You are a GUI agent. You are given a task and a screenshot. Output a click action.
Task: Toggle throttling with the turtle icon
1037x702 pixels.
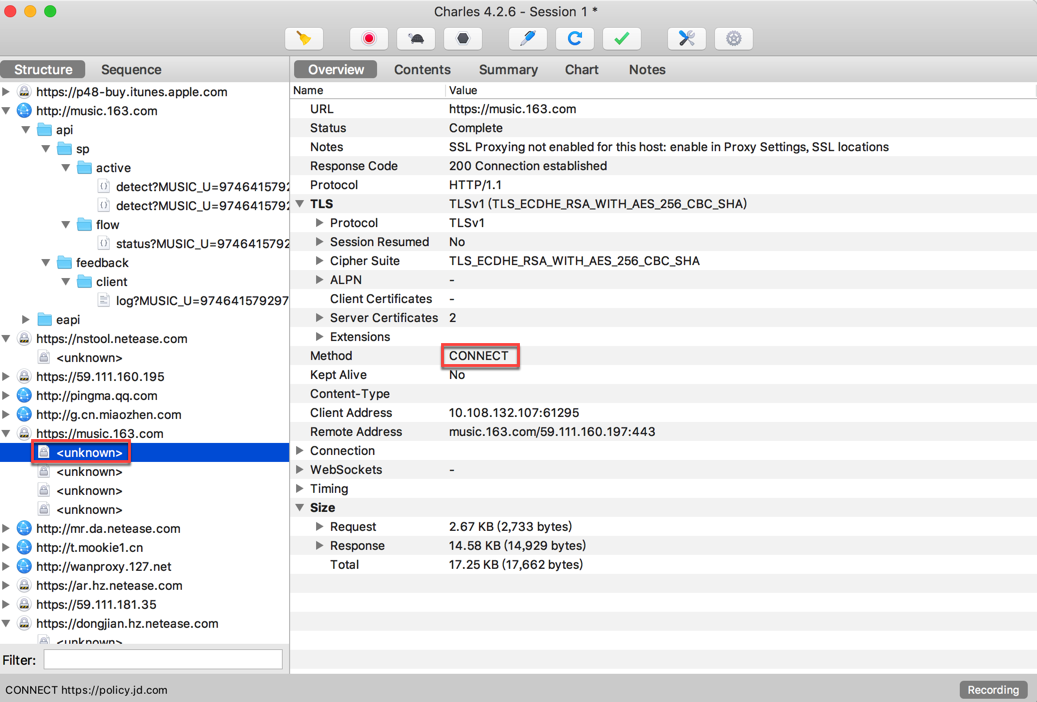[416, 38]
